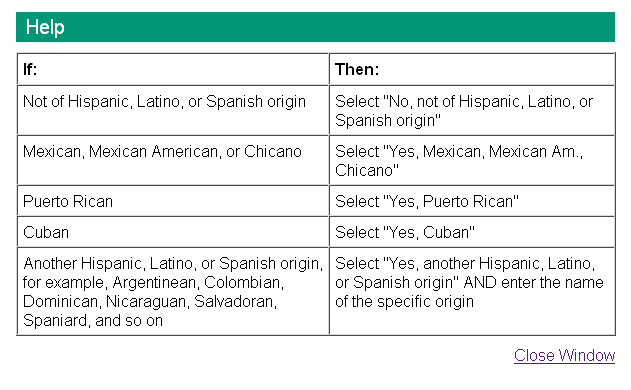Click the "Dominican, Nicaraguan, Salvadoran" text line
The width and height of the screenshot is (631, 390).
pyautogui.click(x=150, y=301)
